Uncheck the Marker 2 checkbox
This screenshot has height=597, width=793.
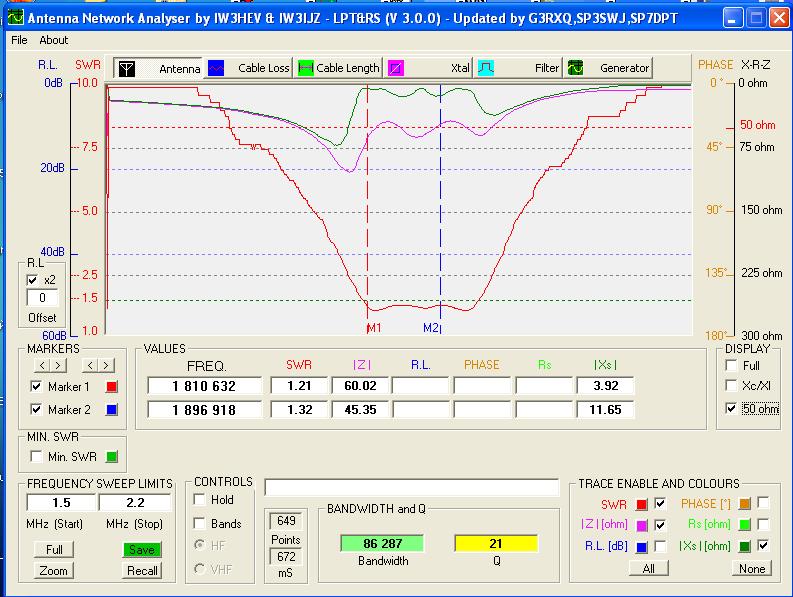click(x=37, y=410)
